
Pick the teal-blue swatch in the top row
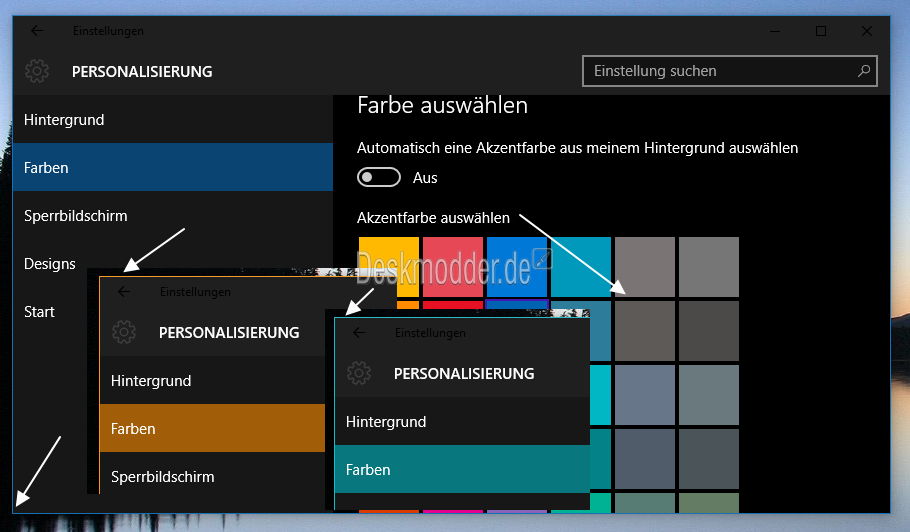click(581, 267)
